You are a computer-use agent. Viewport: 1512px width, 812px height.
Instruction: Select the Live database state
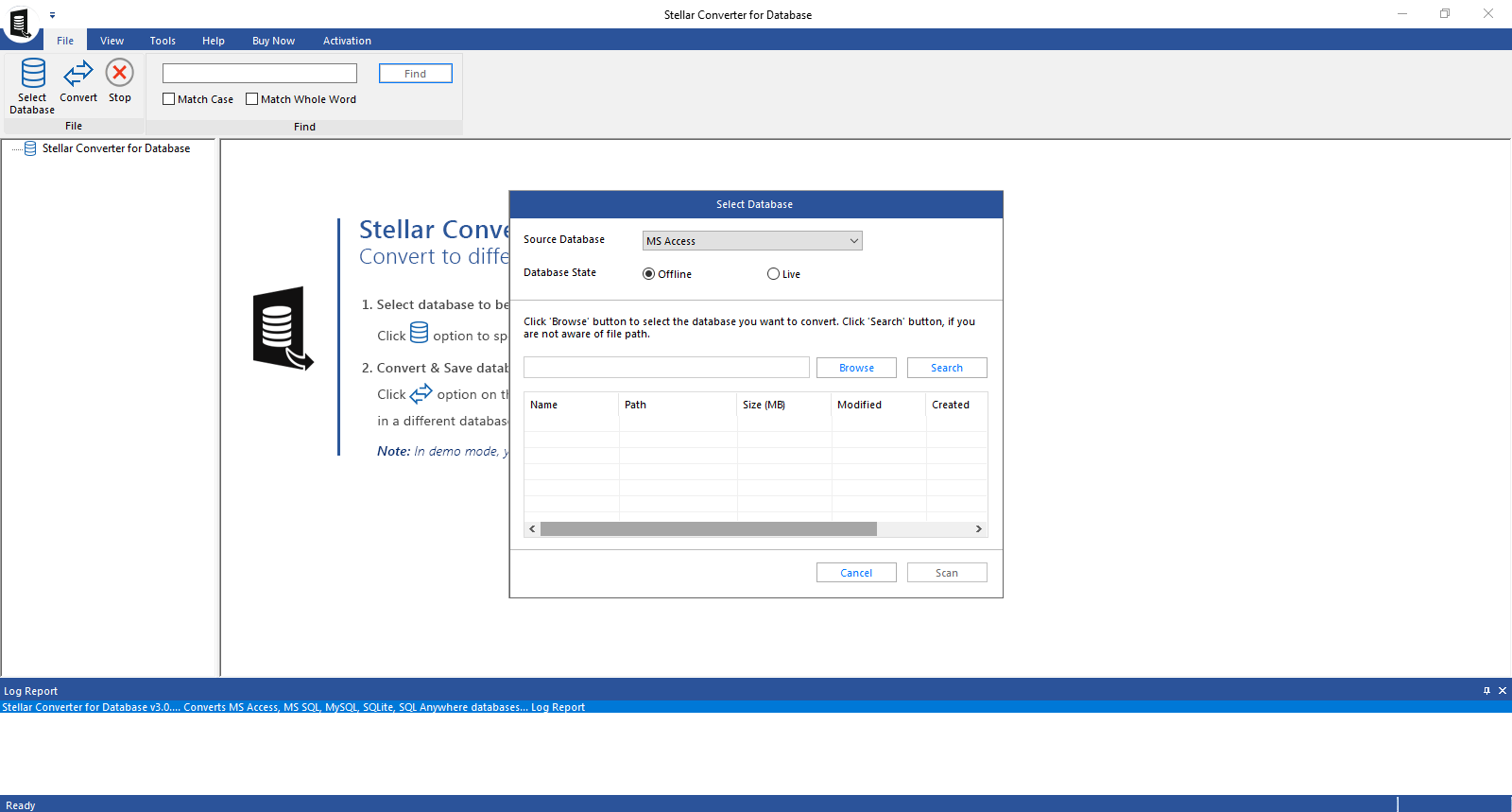click(x=773, y=274)
